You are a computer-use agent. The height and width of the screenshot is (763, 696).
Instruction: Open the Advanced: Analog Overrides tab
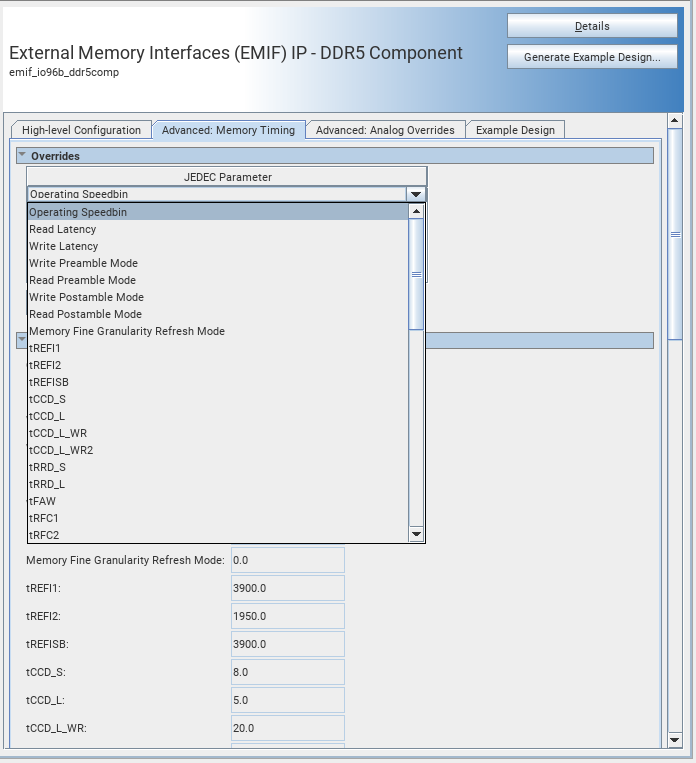tap(385, 130)
